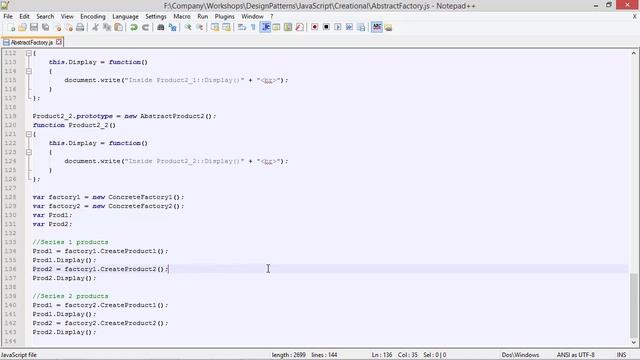This screenshot has height=360, width=640.
Task: Open the Window menu
Action: (252, 16)
